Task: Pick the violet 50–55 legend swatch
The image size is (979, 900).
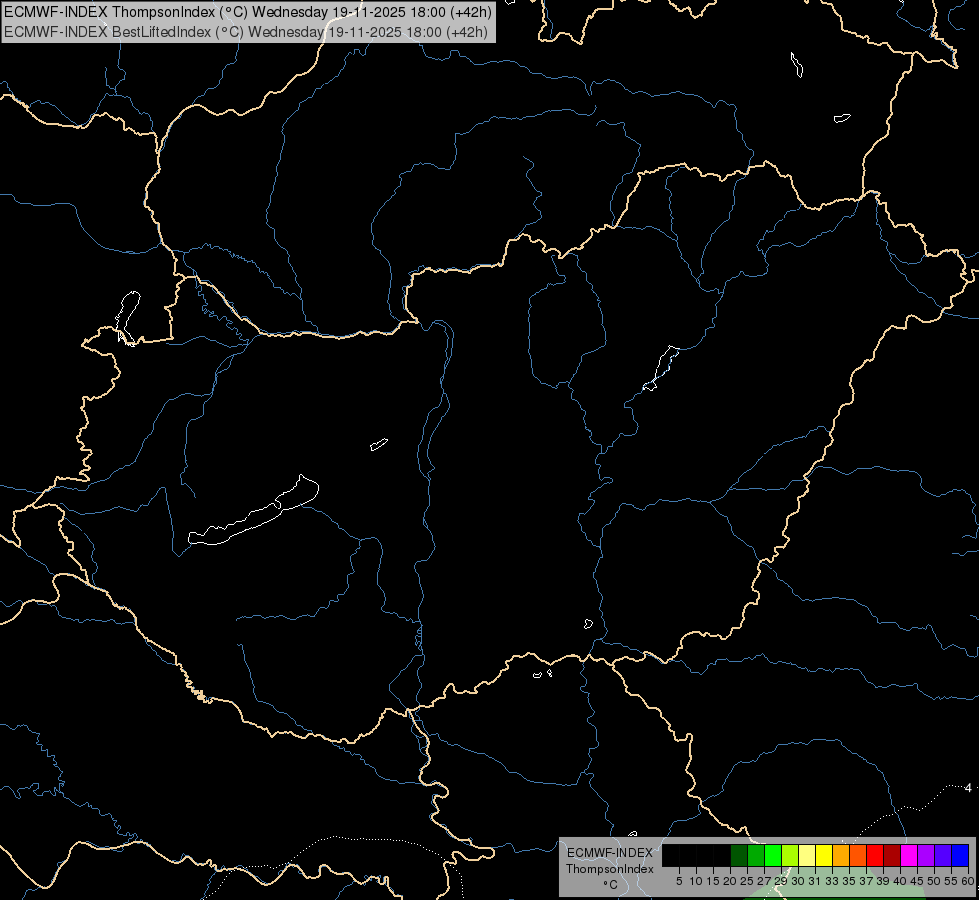Action: coord(943,855)
